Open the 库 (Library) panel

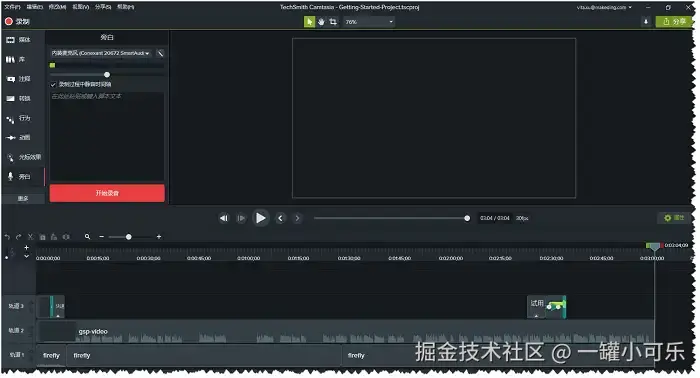pos(16,59)
